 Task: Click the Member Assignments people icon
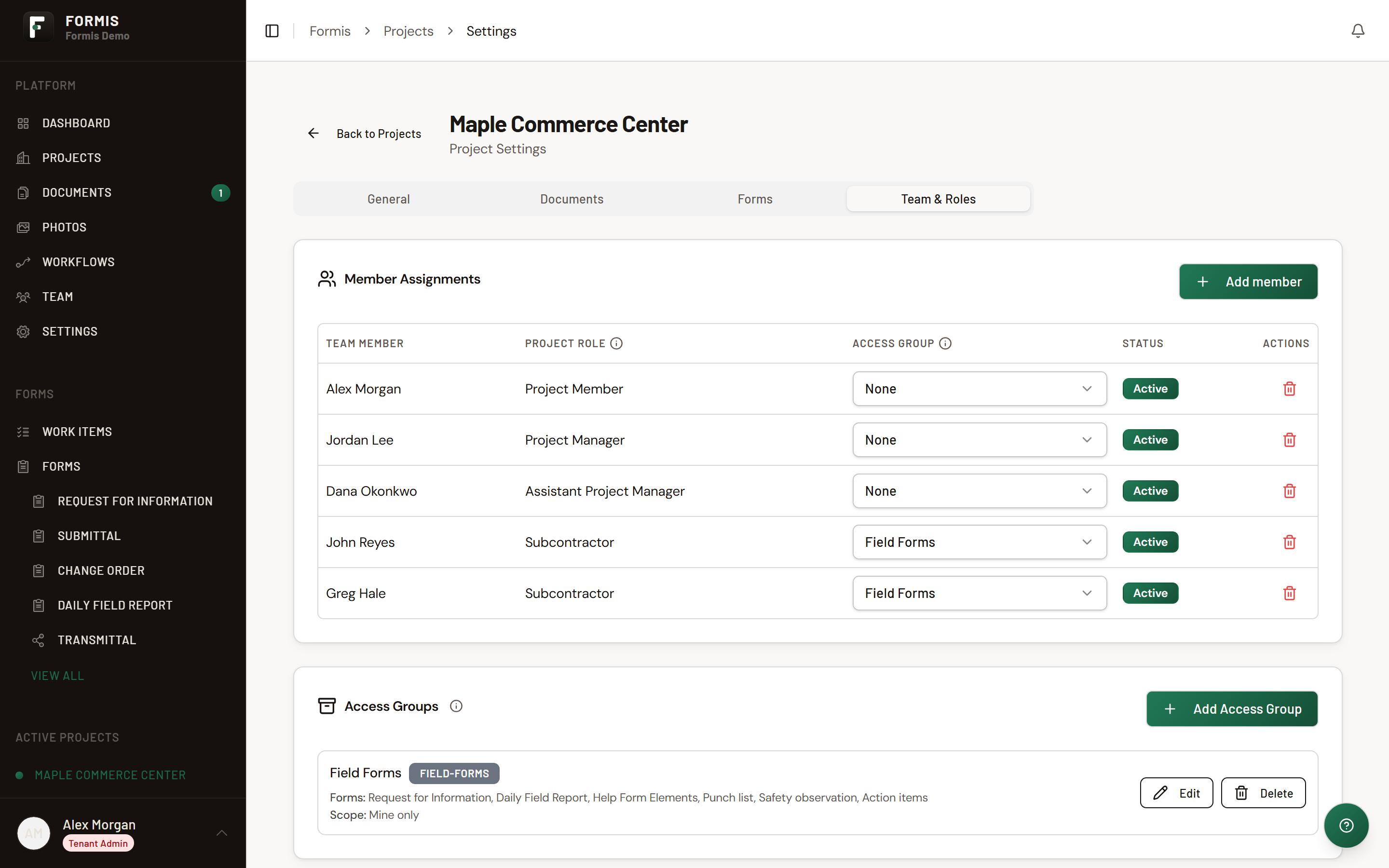coord(327,279)
